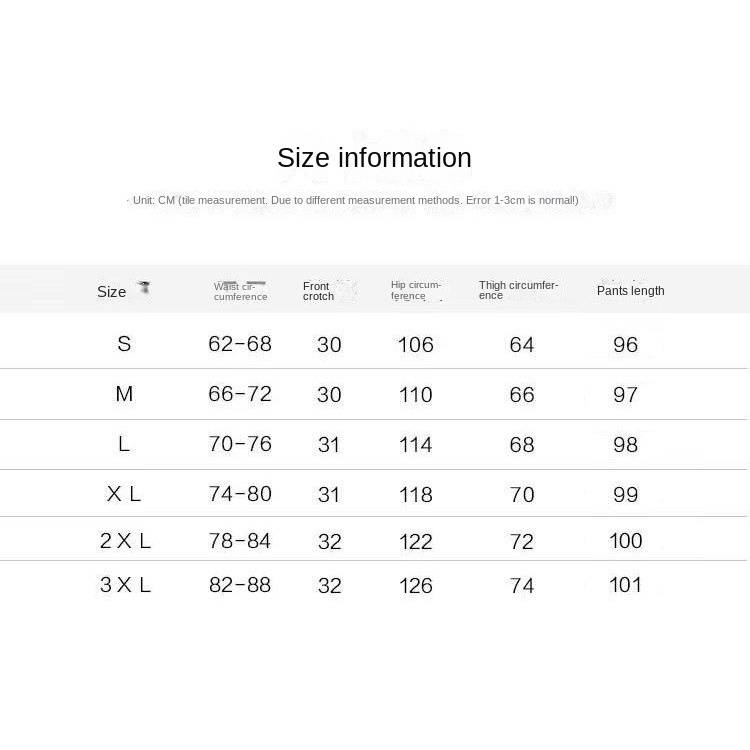
Task: Choose the 3XL size row label
Action: (125, 585)
